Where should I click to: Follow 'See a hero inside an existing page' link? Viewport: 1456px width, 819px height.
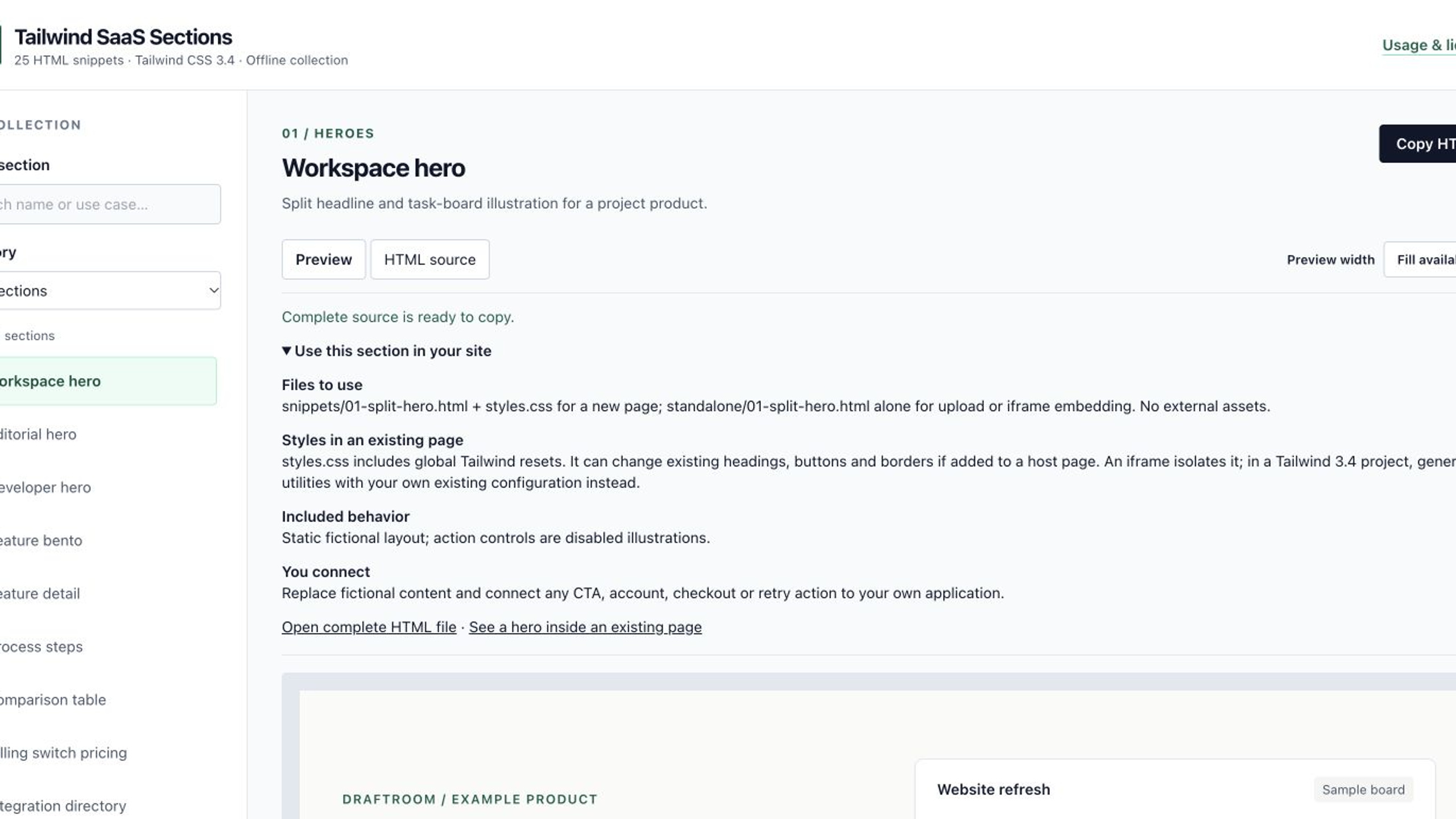pos(585,627)
